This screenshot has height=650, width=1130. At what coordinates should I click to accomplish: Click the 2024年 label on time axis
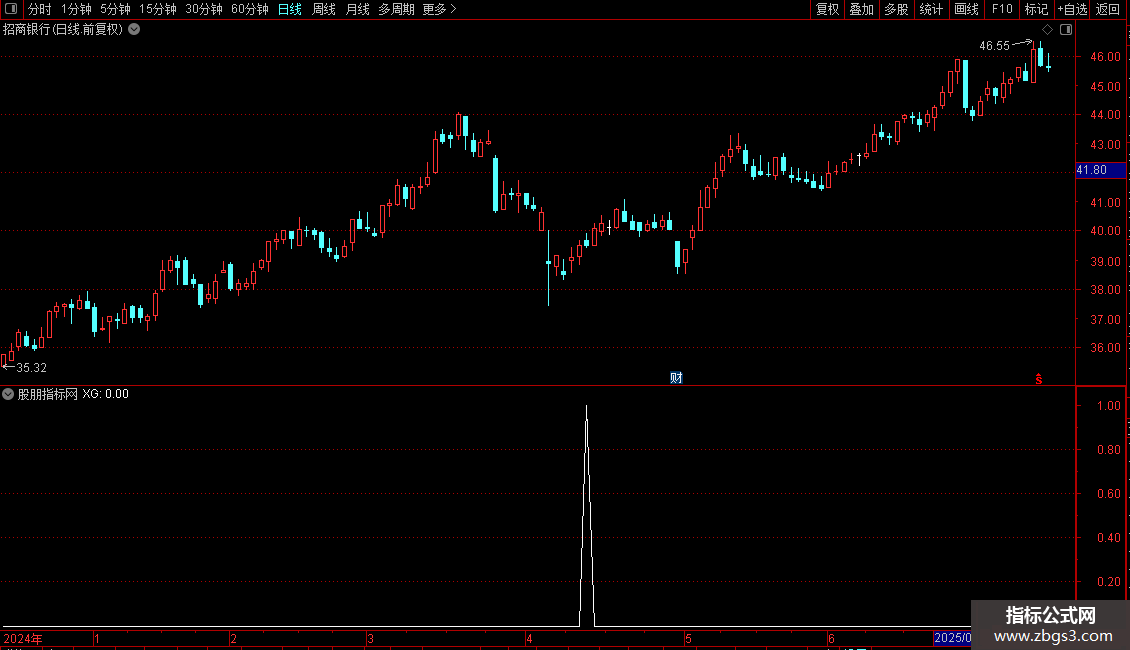[23, 638]
